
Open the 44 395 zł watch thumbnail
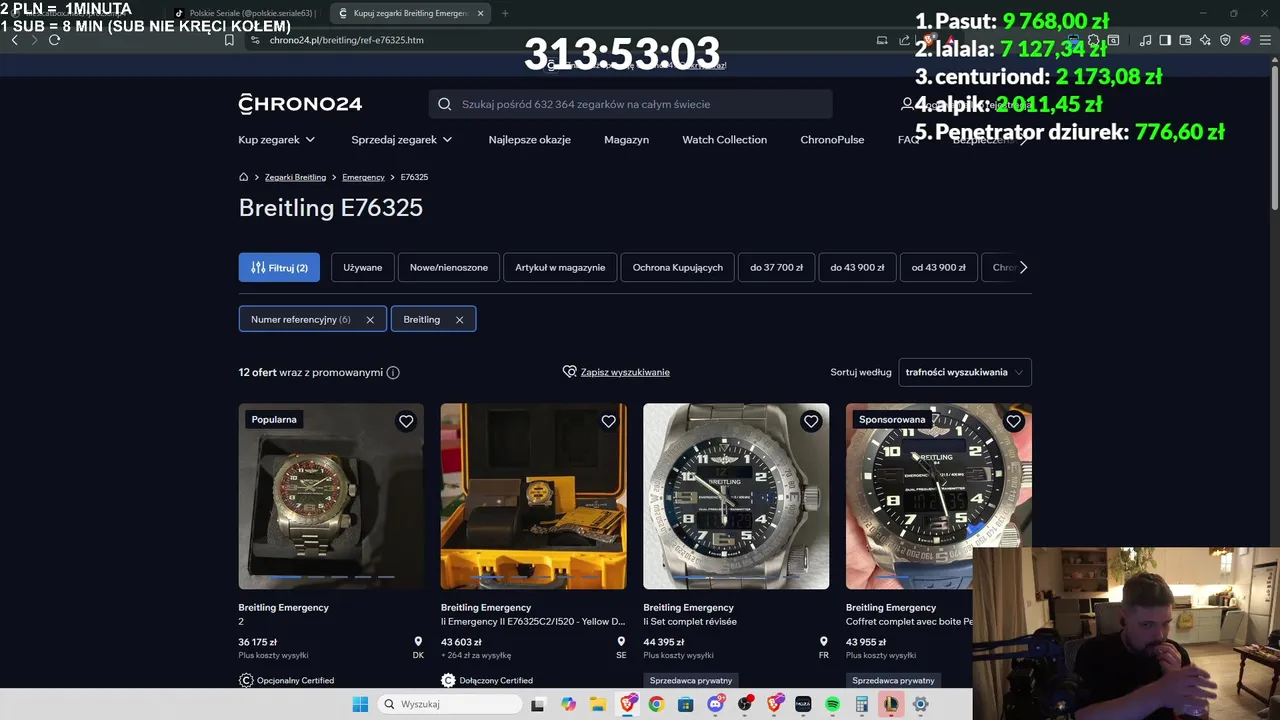(x=736, y=496)
